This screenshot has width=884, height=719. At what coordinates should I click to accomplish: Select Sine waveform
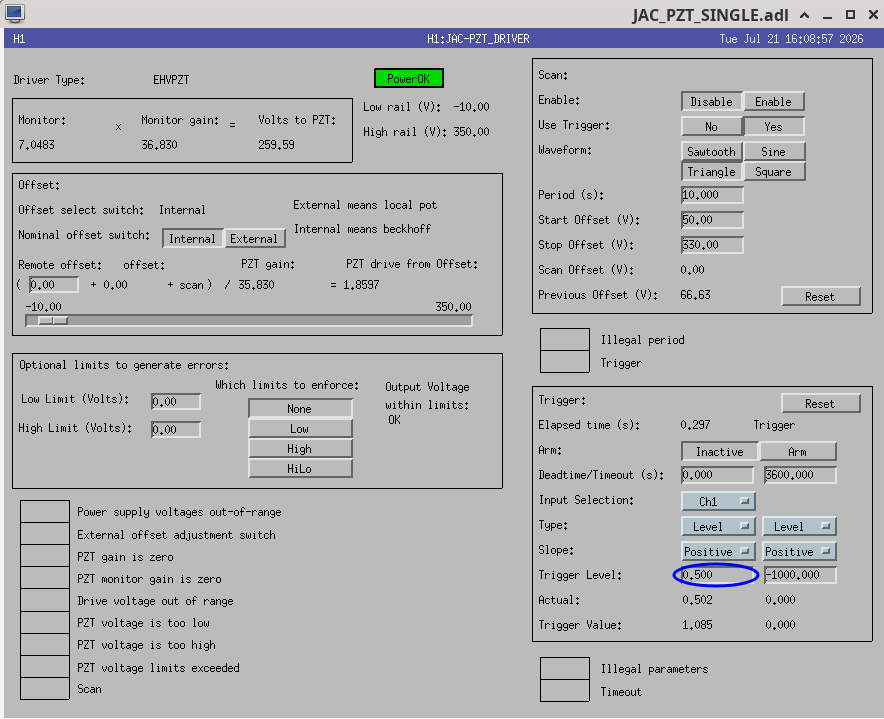(x=774, y=152)
